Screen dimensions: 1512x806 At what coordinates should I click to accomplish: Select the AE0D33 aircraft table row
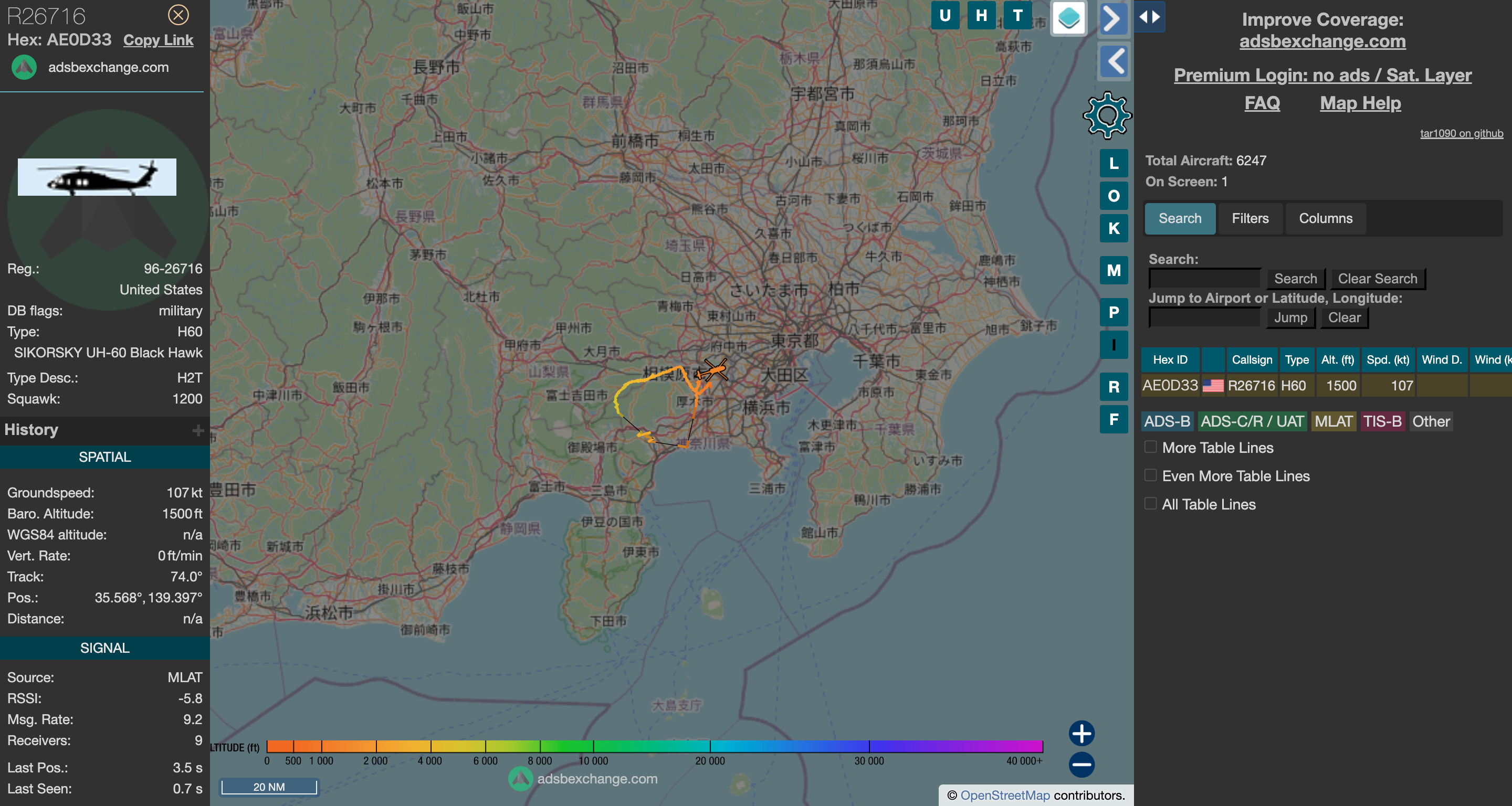pos(1327,385)
